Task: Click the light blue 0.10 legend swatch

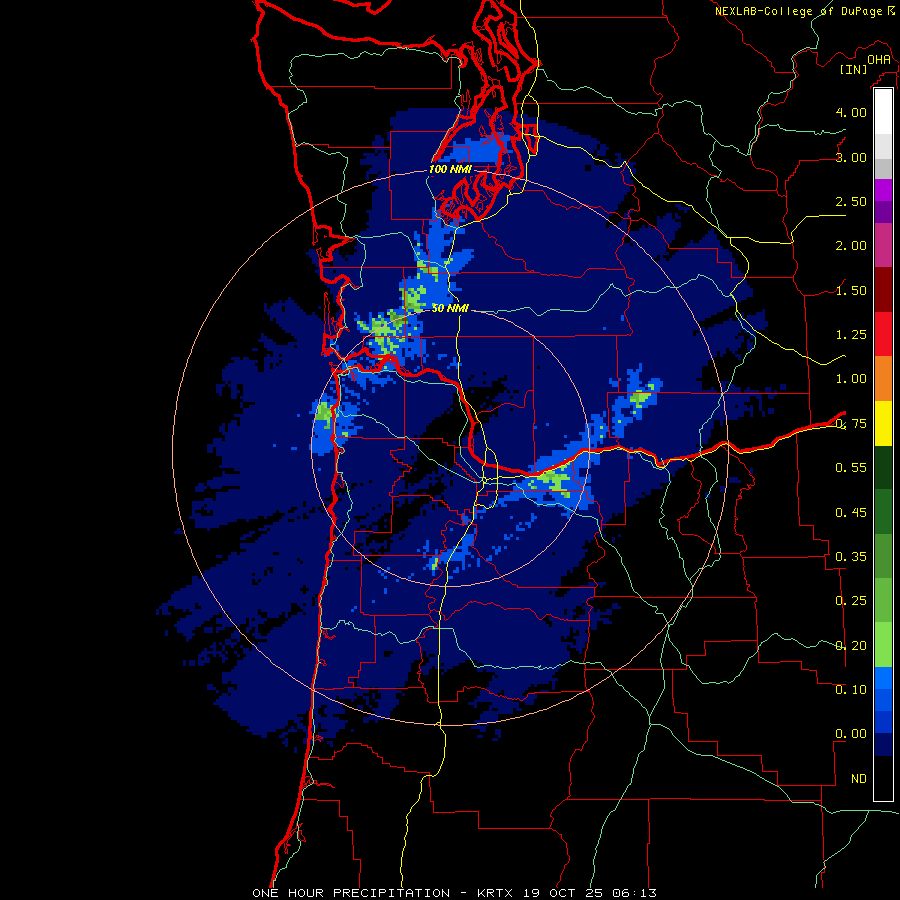Action: 883,678
